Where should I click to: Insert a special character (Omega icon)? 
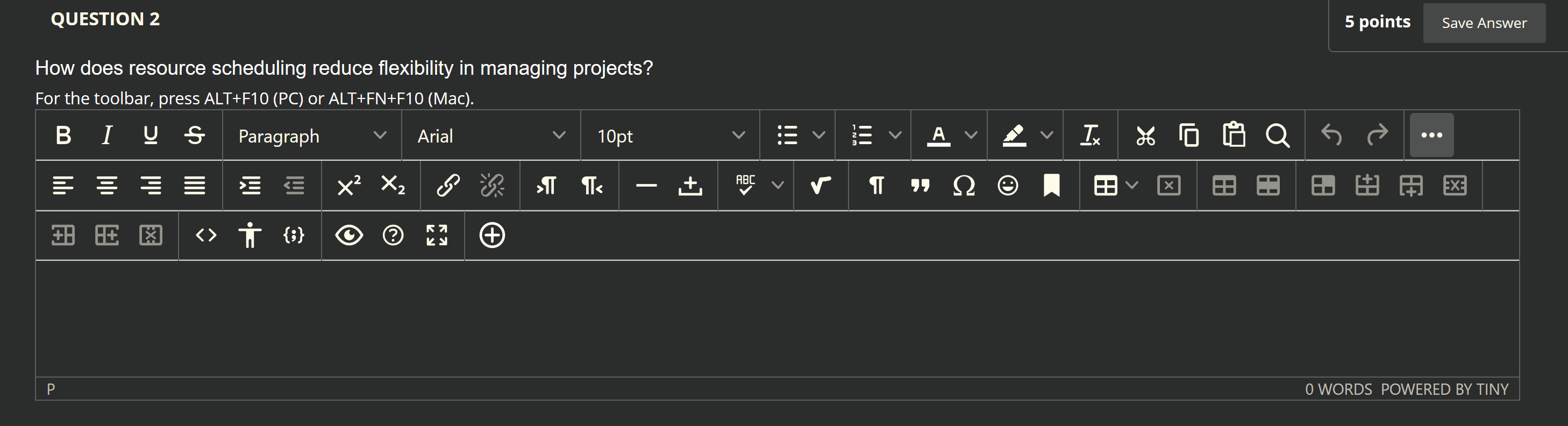point(964,186)
